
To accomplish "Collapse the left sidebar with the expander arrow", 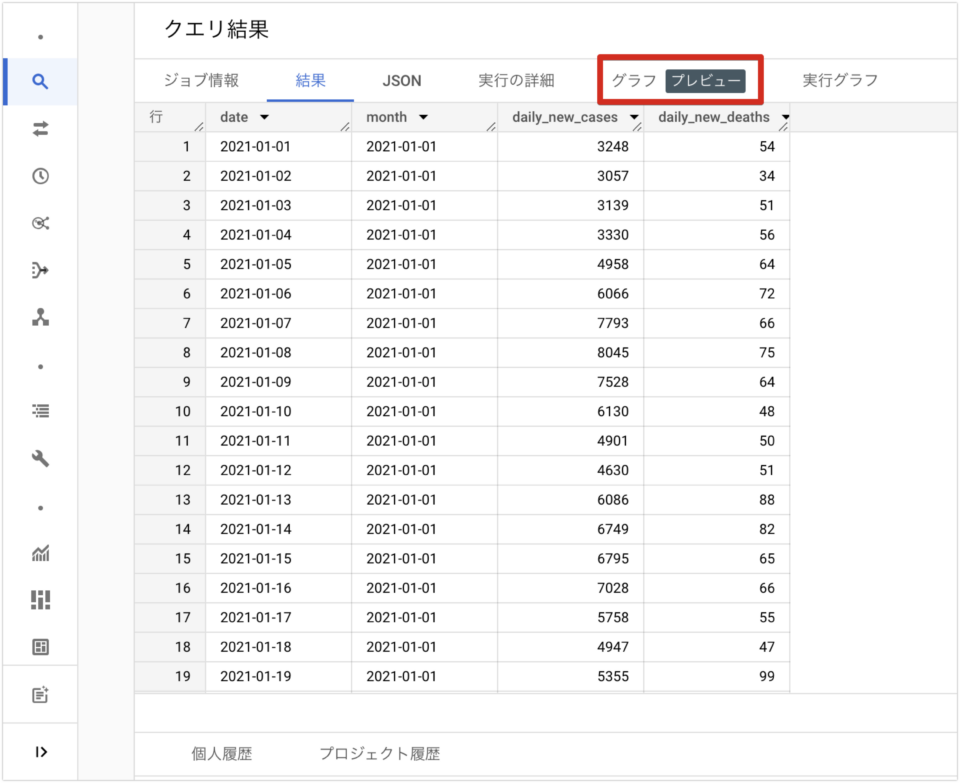I will click(39, 751).
